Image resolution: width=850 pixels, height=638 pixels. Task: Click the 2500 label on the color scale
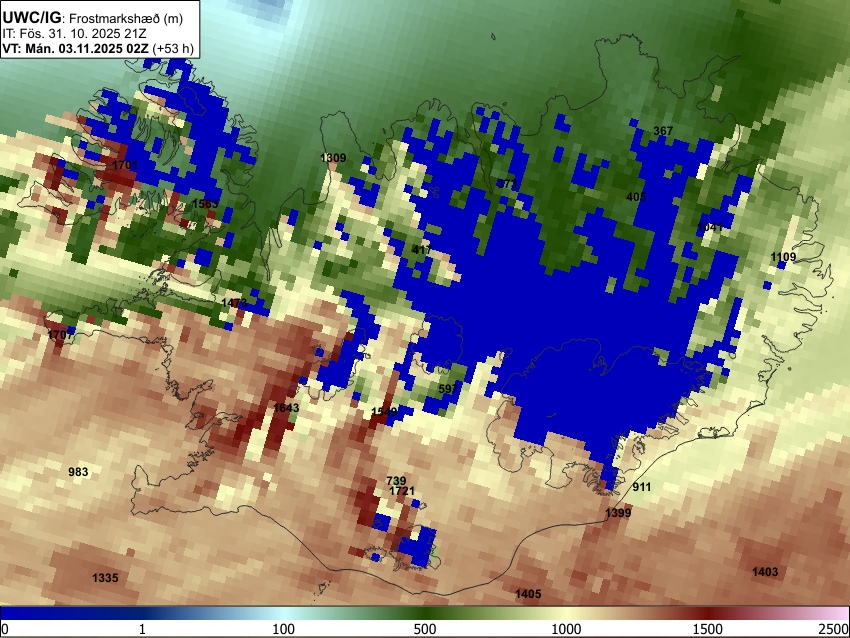834,629
